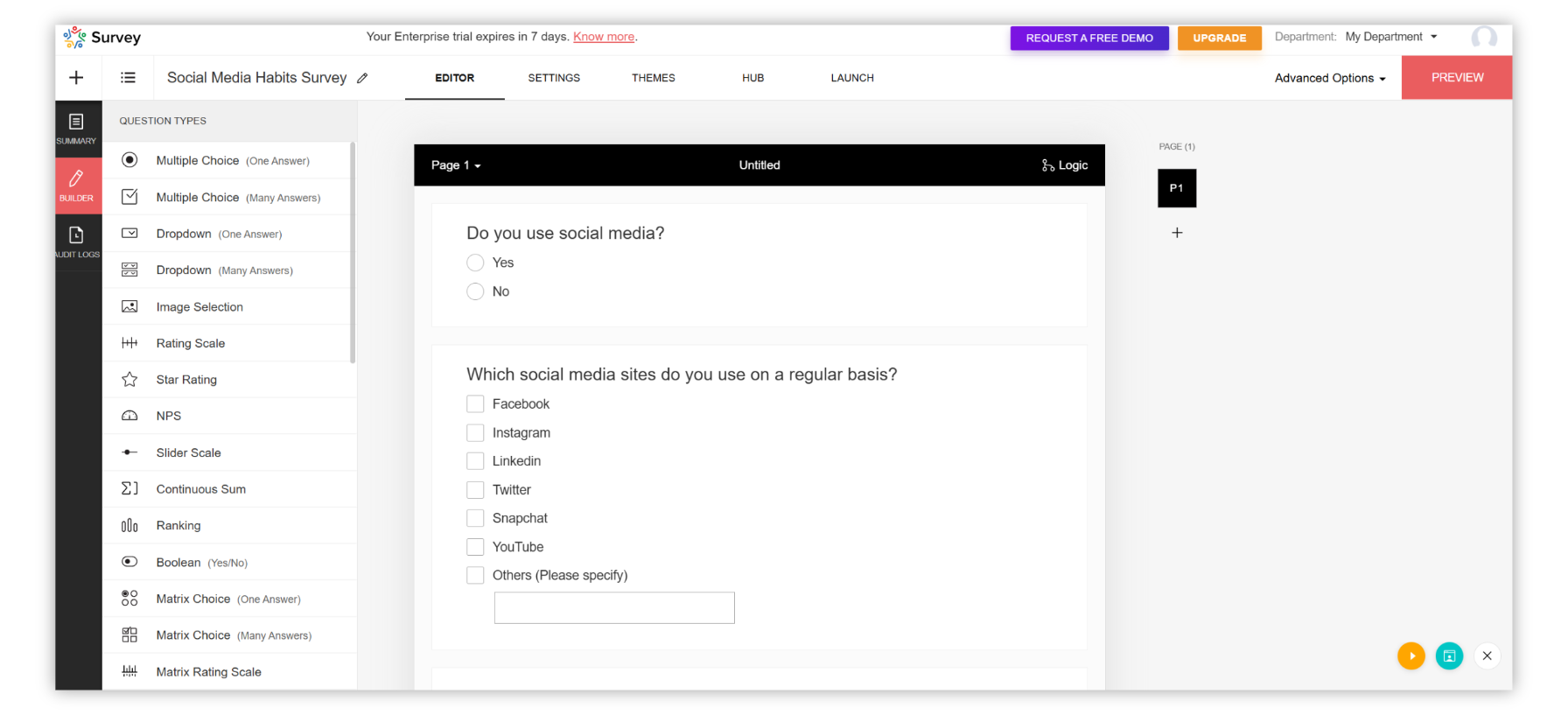
Task: Open the Summary sidebar panel
Action: click(x=77, y=128)
